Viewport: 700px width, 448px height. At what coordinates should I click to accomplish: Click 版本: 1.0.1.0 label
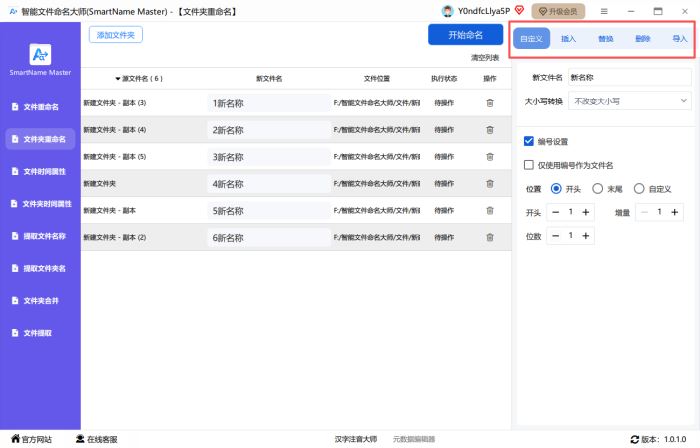point(664,440)
